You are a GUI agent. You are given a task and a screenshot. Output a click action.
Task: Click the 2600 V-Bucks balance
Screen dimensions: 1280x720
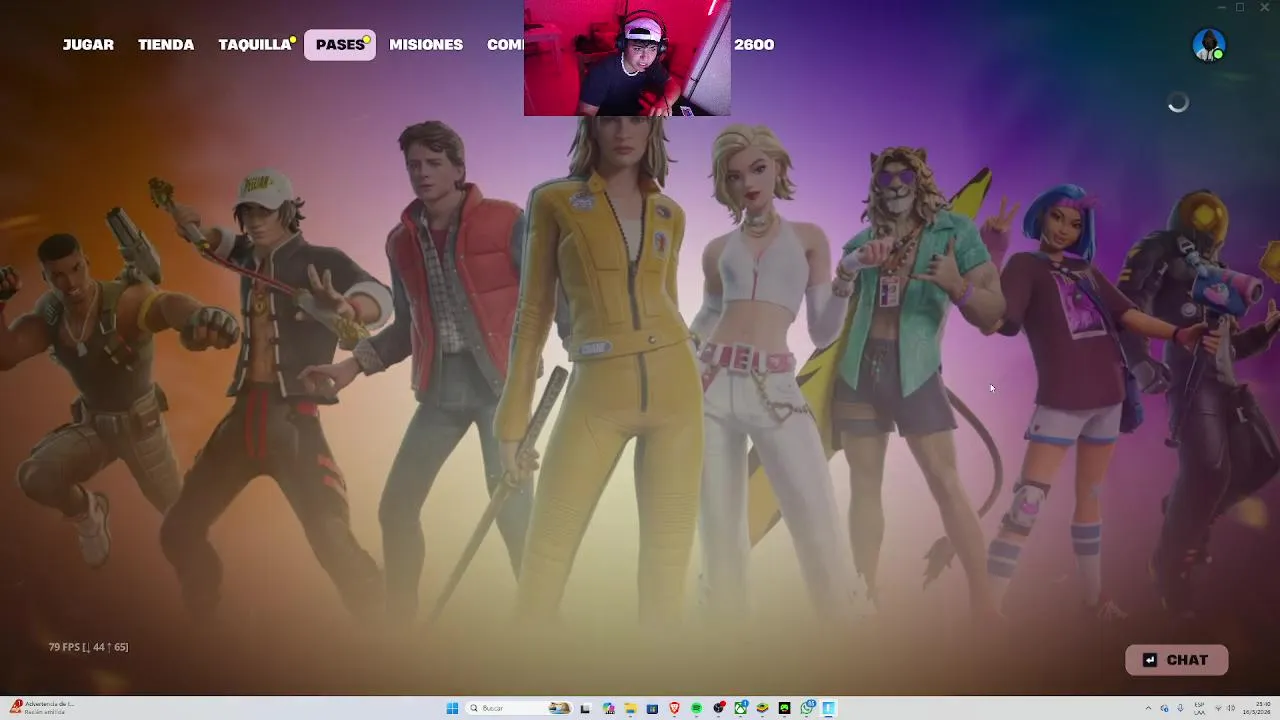[754, 44]
